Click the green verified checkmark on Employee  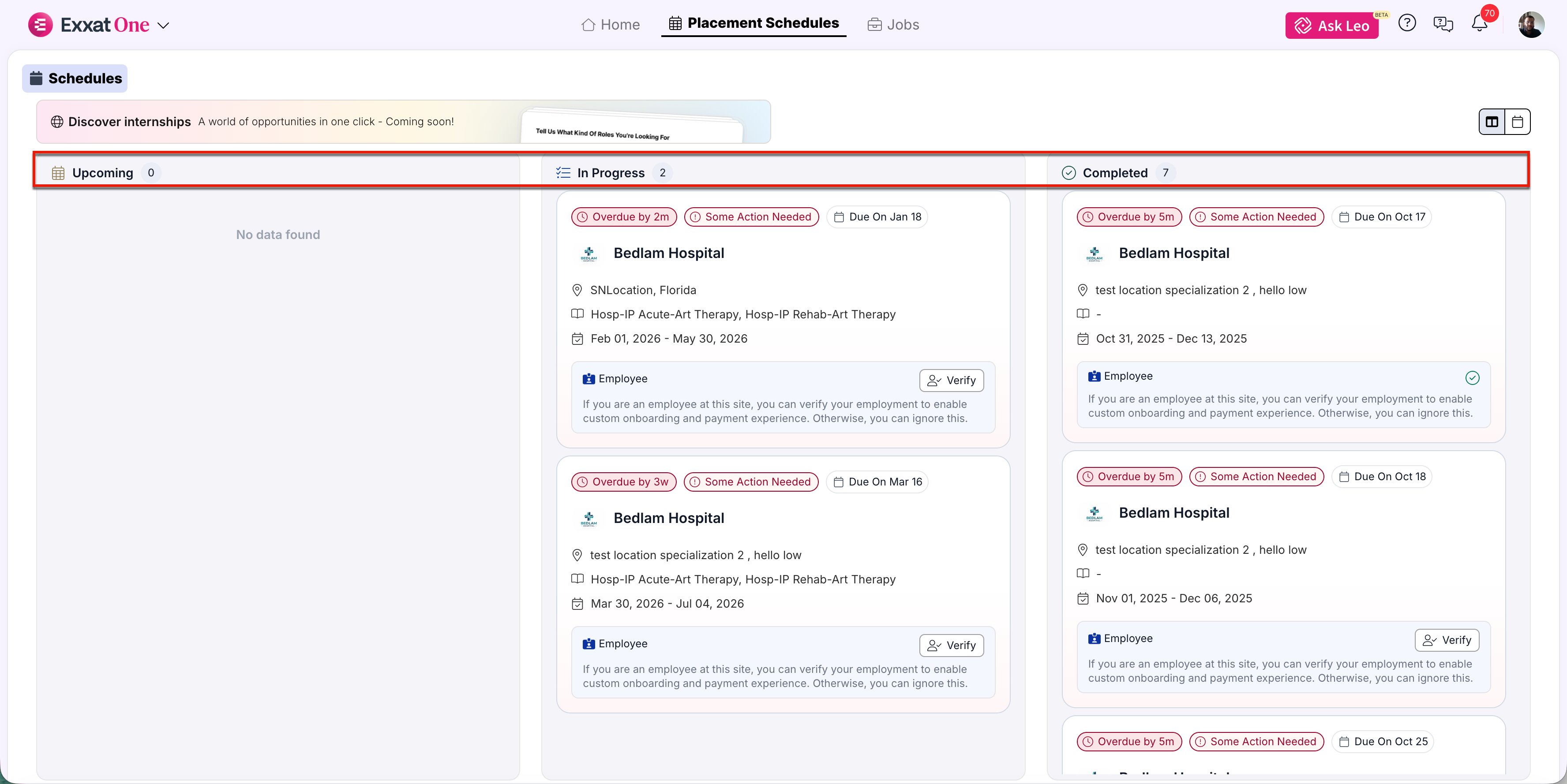(x=1472, y=378)
